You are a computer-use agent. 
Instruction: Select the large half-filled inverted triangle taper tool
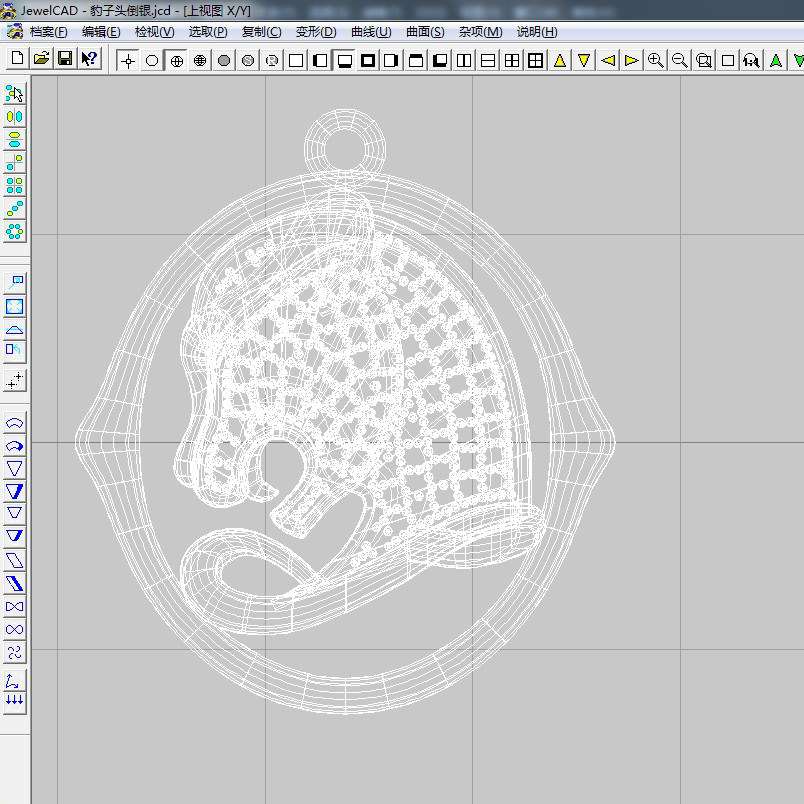point(14,491)
